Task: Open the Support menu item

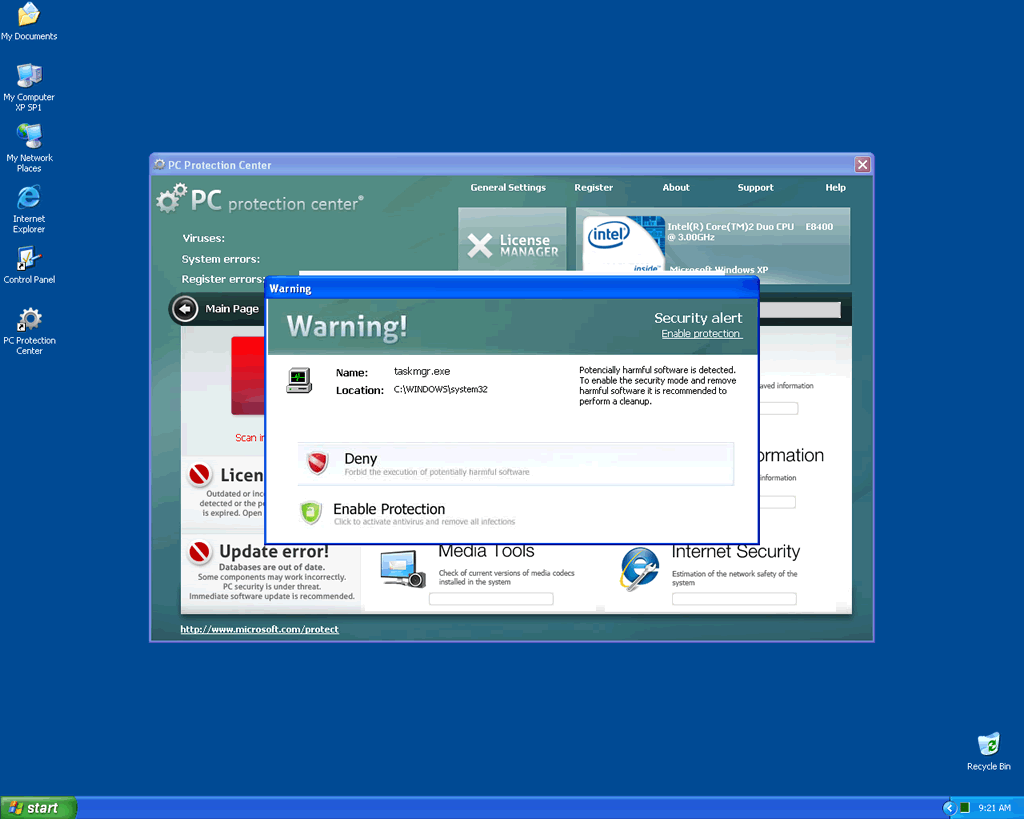Action: click(x=755, y=188)
